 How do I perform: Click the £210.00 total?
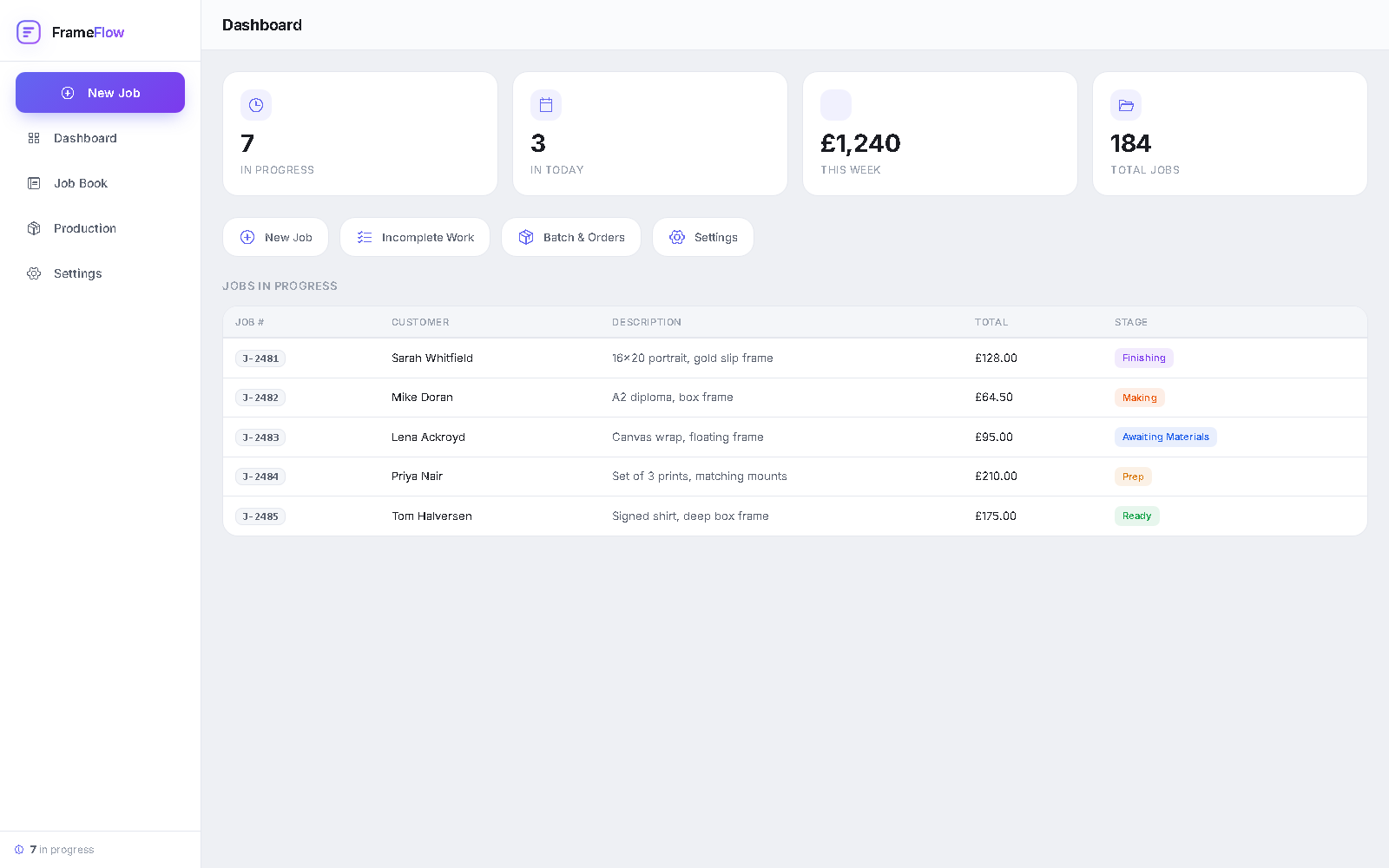[996, 476]
